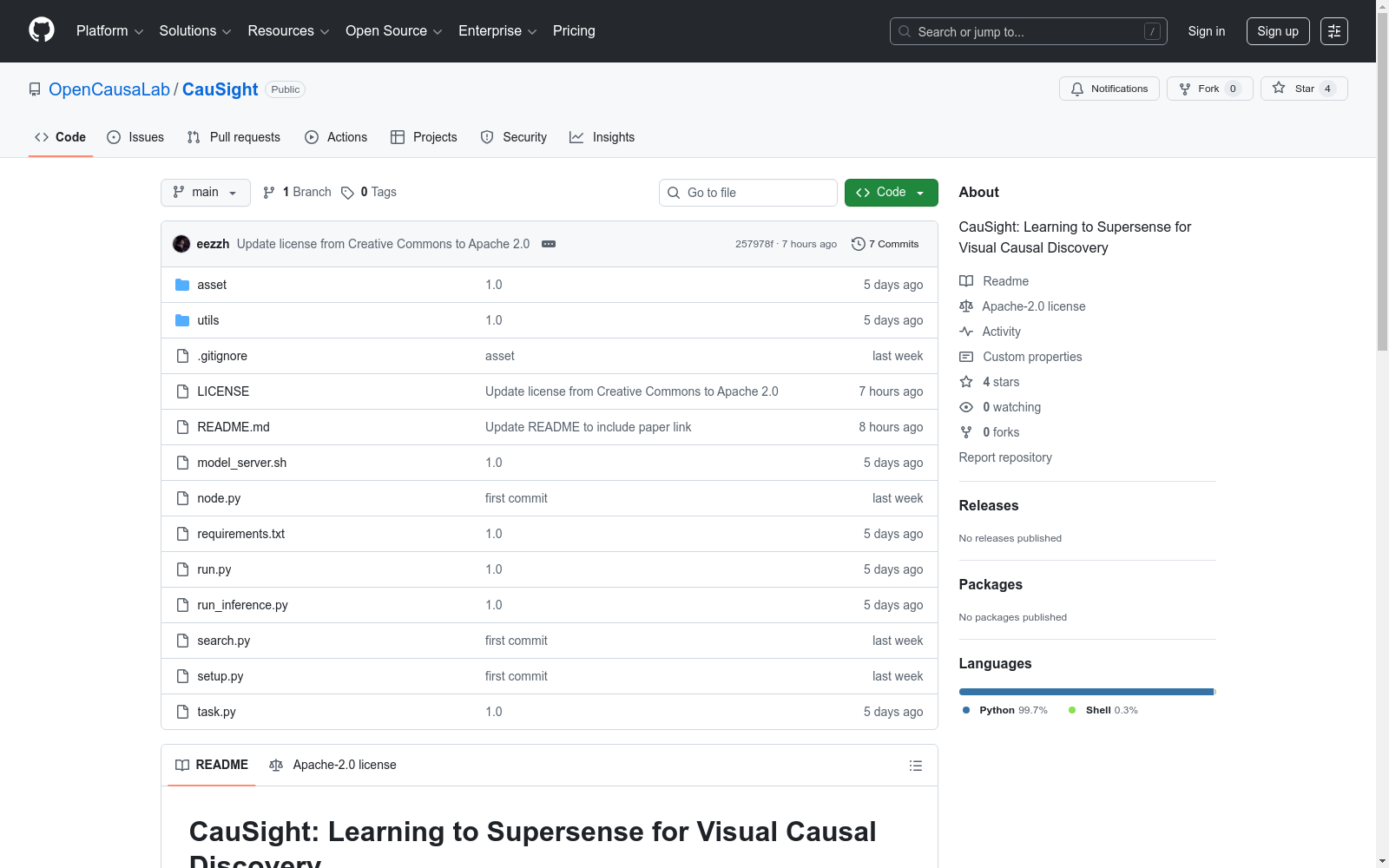Click the star icon on Star button
This screenshot has width=1389, height=868.
[x=1279, y=88]
